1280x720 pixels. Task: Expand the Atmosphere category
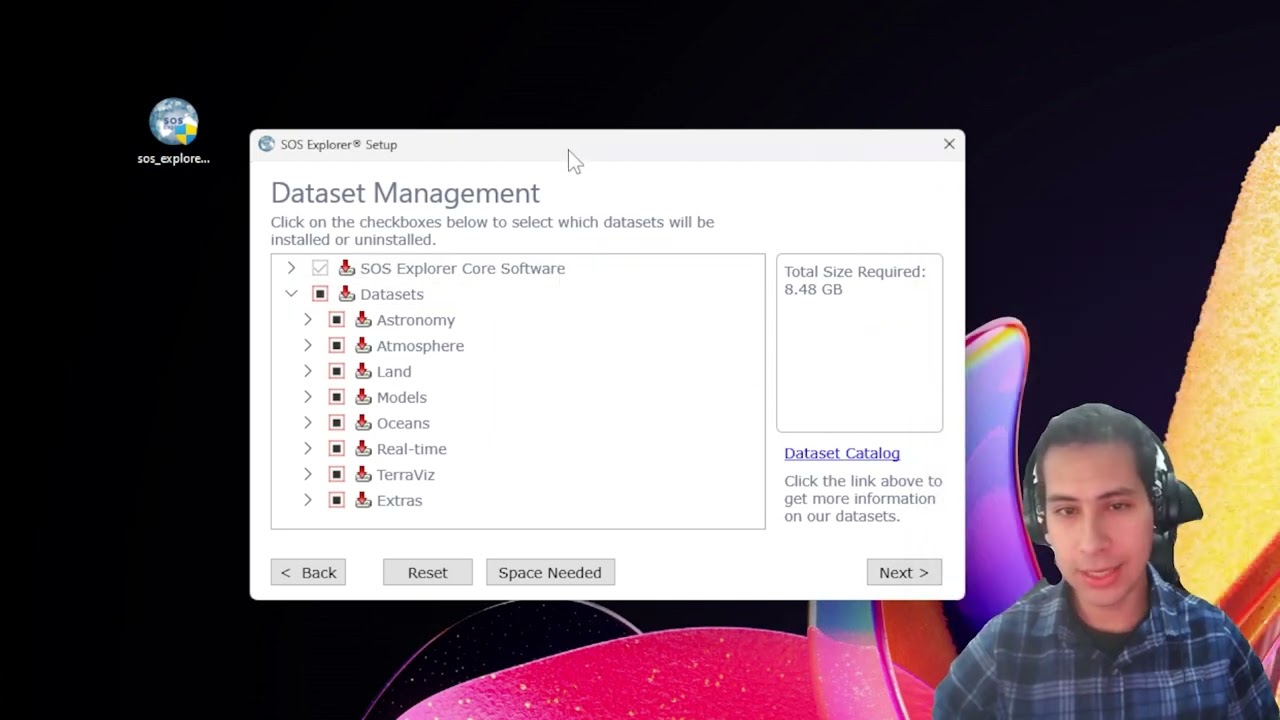pyautogui.click(x=308, y=346)
